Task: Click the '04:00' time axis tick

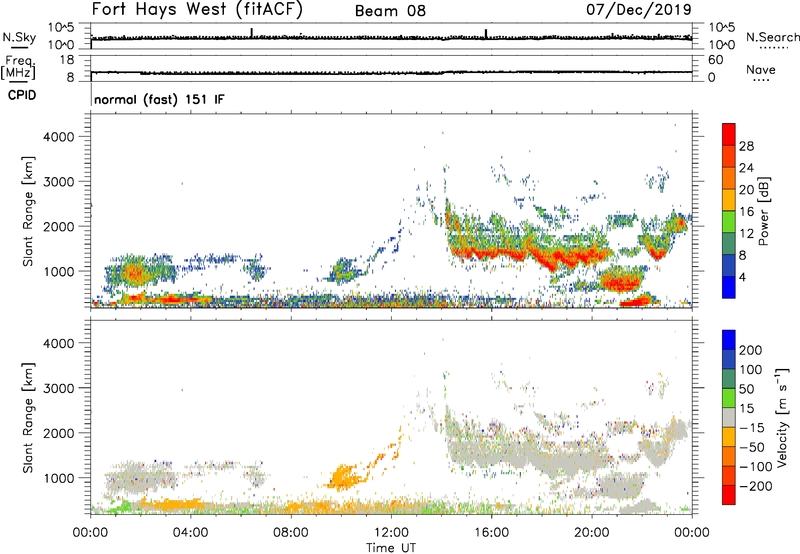Action: point(191,533)
